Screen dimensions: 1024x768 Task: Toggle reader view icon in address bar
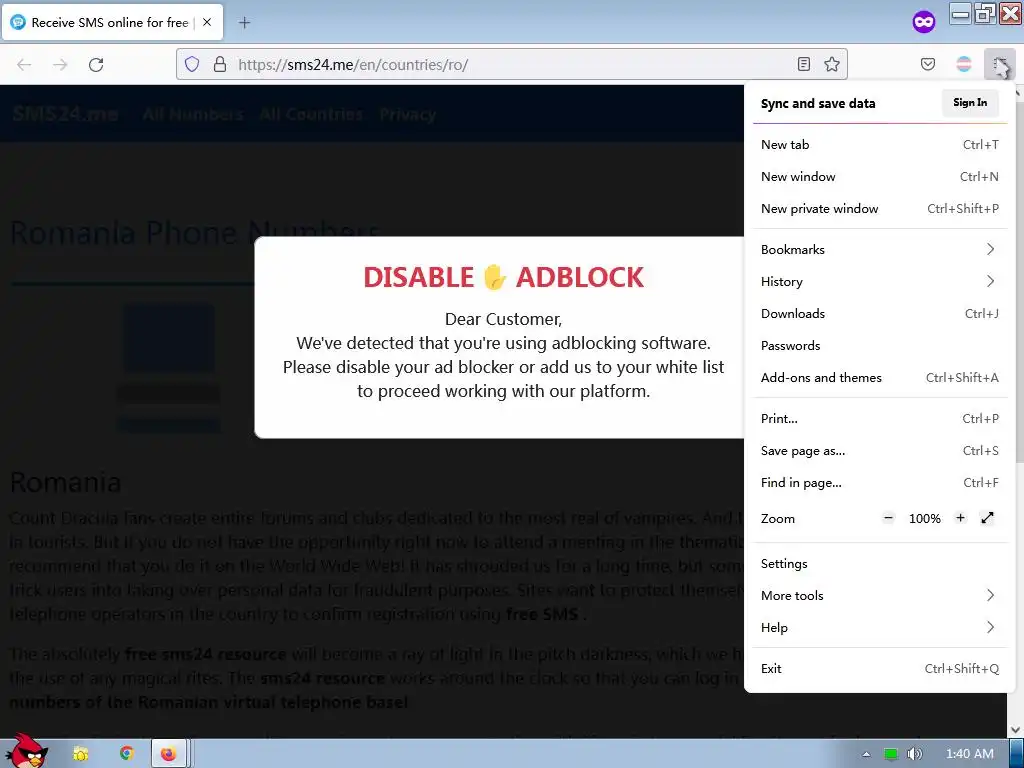[804, 64]
